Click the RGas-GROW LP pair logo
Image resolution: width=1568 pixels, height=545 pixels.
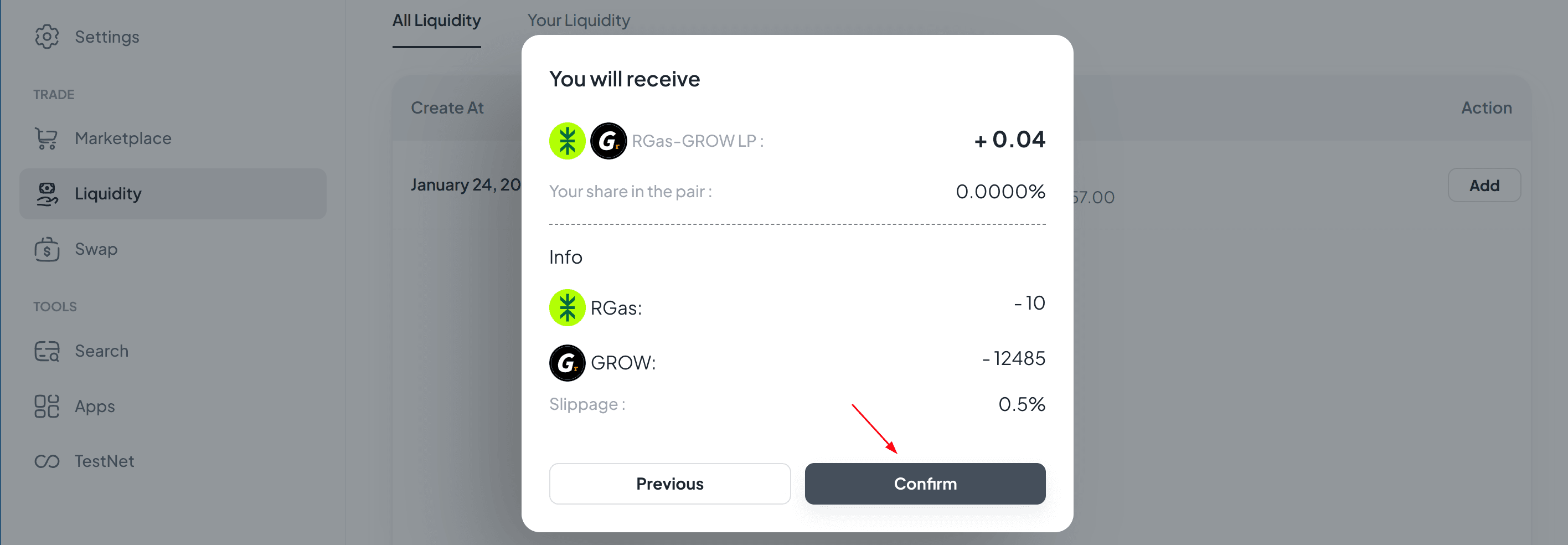[x=587, y=141]
